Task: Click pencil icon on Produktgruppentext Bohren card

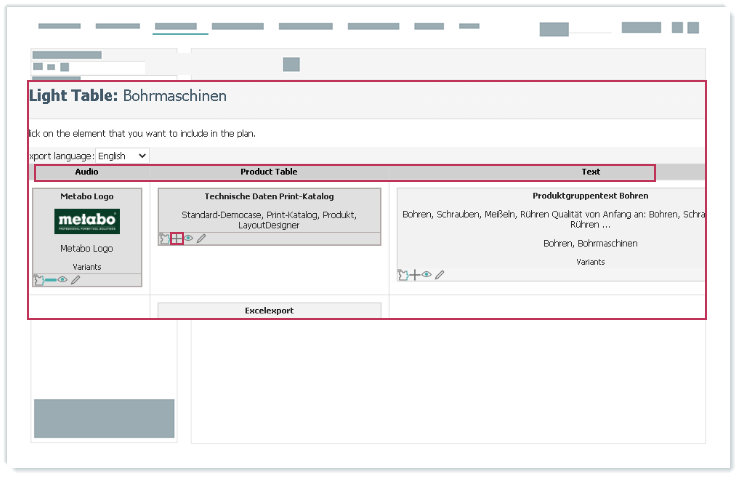Action: 439,274
